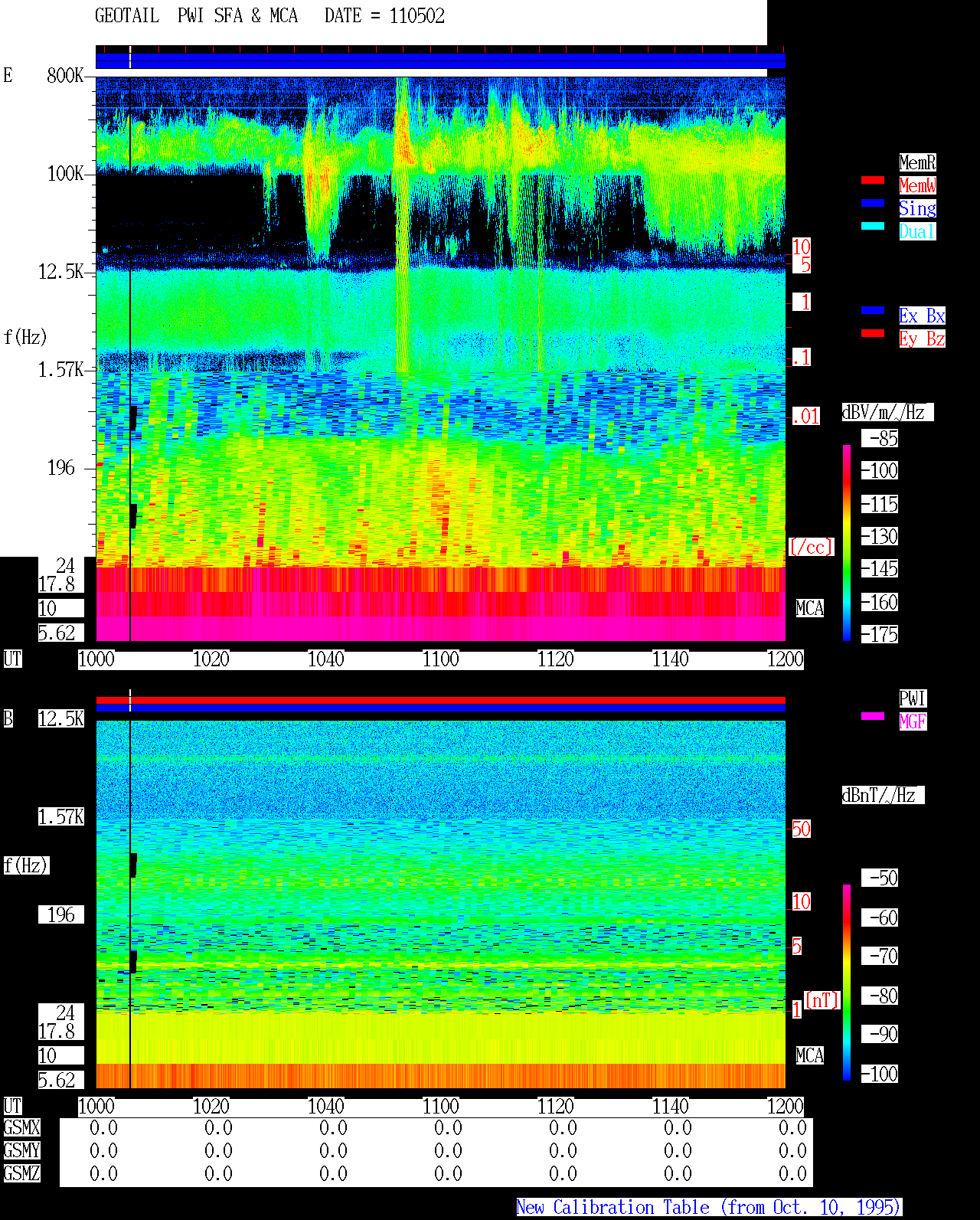
Task: Click the 800K frequency label on E panel
Action: pyautogui.click(x=65, y=75)
